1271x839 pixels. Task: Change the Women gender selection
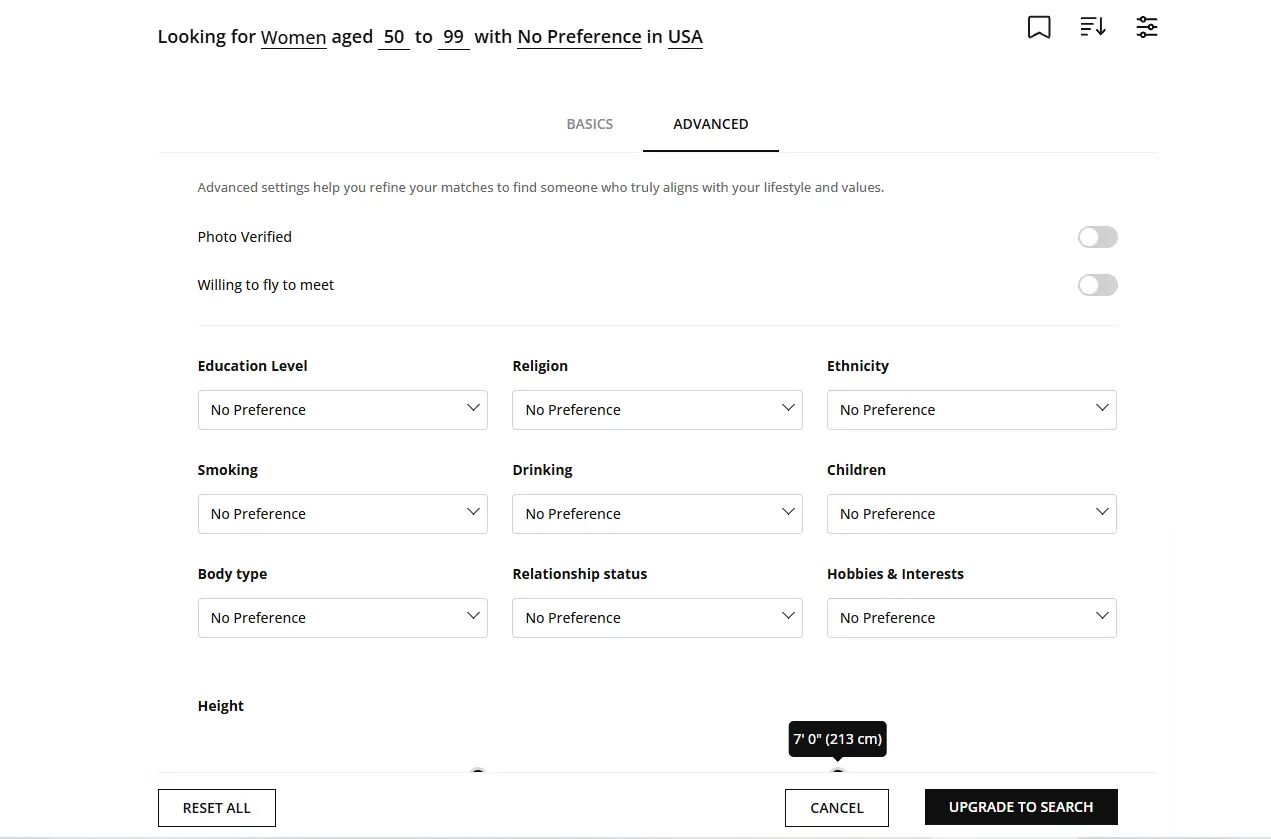coord(294,37)
